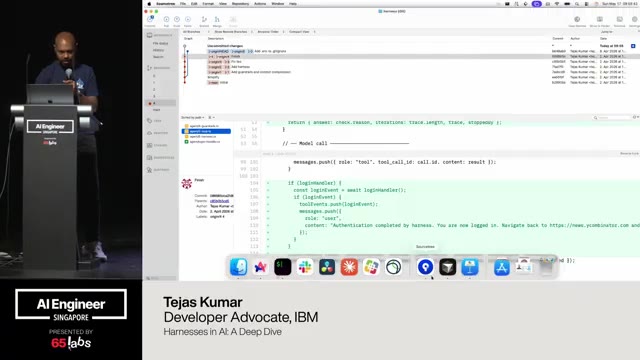Click the Author column header
Viewport: 640px width, 360px height.
pos(575,39)
